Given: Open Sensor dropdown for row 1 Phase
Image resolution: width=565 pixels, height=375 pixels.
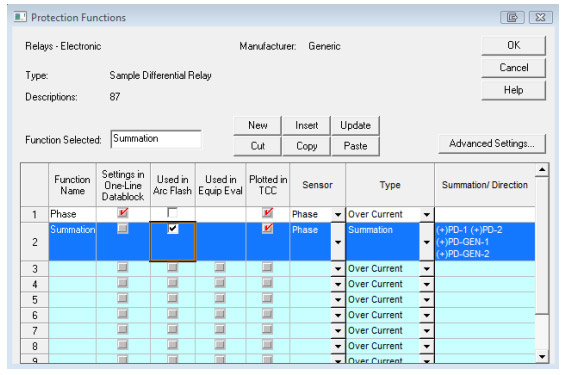Looking at the screenshot, I should (338, 215).
